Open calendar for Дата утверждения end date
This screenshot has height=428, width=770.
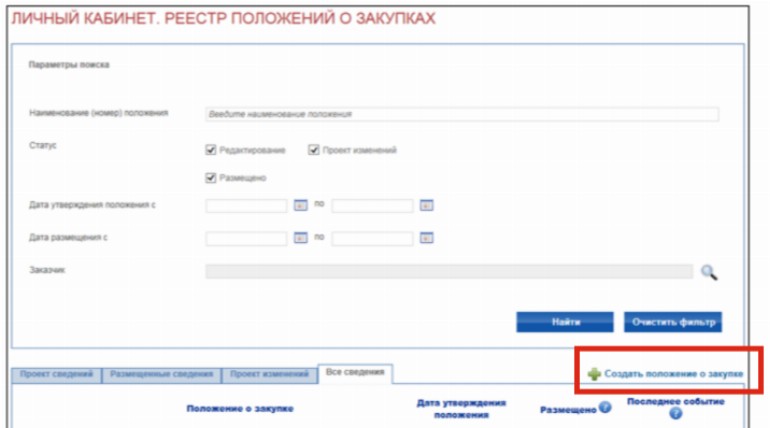coord(426,206)
